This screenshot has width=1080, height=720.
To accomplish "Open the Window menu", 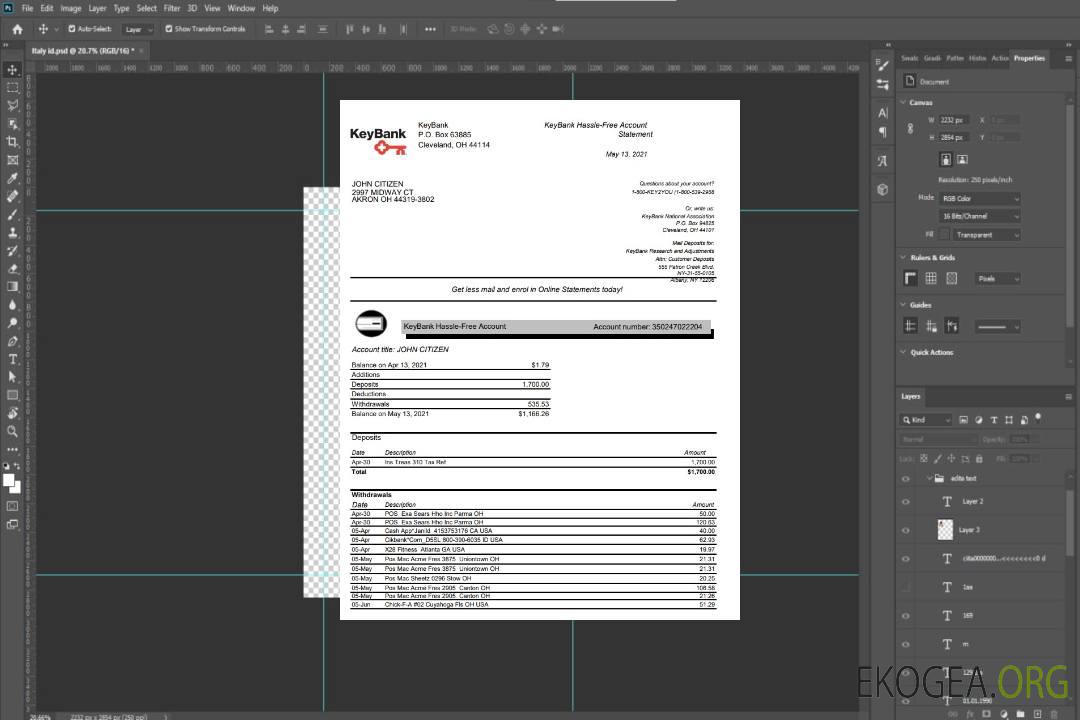I will [241, 8].
